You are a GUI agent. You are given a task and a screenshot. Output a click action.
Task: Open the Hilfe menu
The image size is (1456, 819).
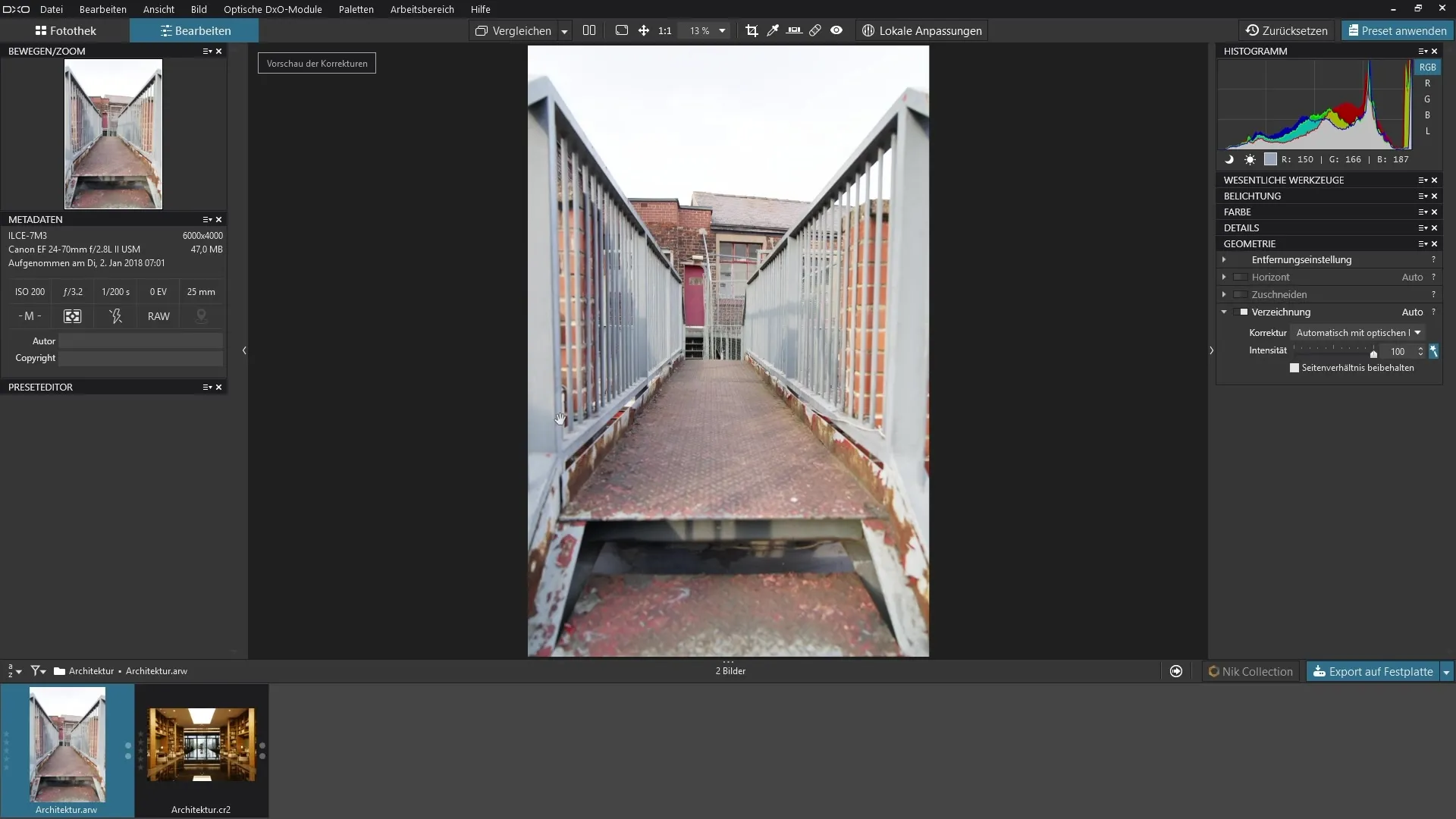[481, 9]
